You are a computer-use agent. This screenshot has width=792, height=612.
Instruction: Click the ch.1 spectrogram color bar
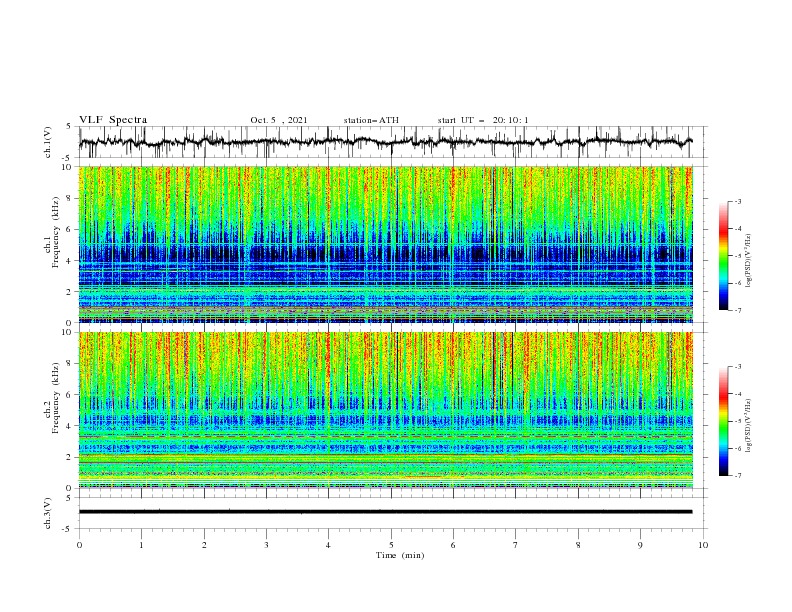(723, 256)
